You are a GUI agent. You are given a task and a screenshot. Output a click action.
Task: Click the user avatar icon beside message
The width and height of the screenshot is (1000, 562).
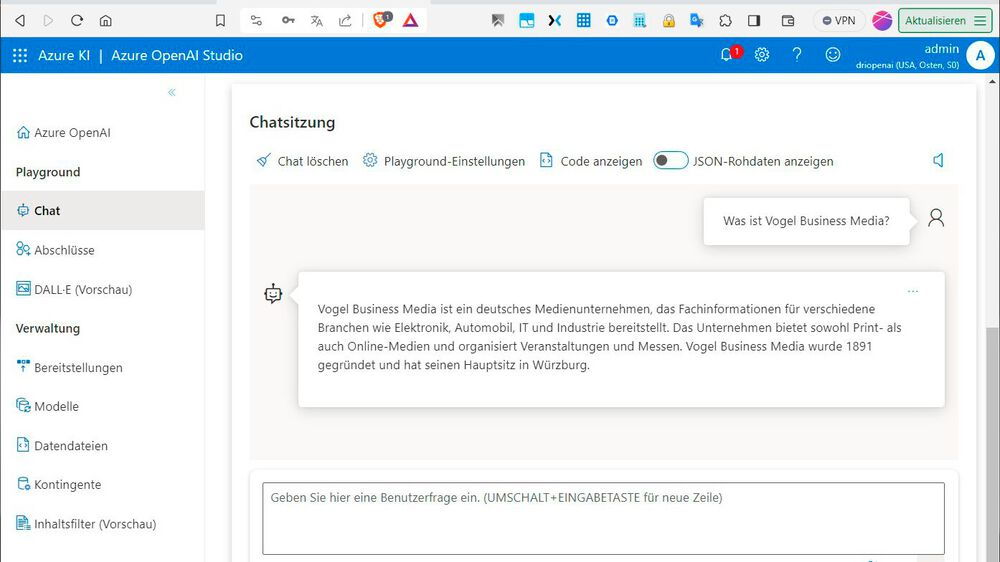[936, 218]
